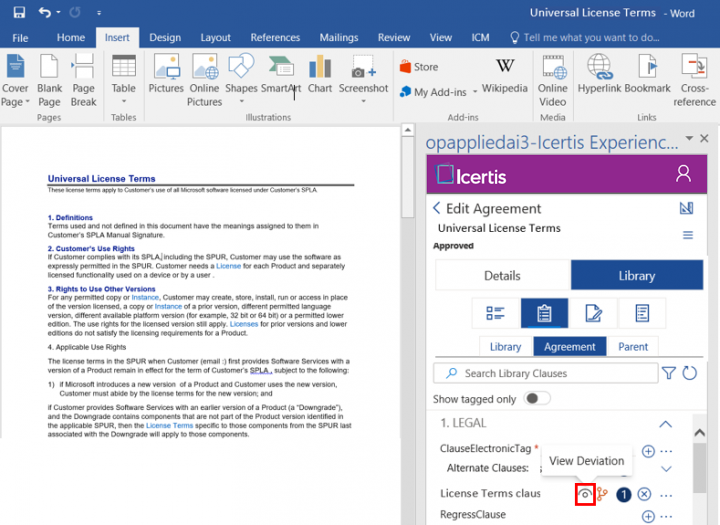720x525 pixels.
Task: Insert a Blank Page
Action: (x=49, y=80)
